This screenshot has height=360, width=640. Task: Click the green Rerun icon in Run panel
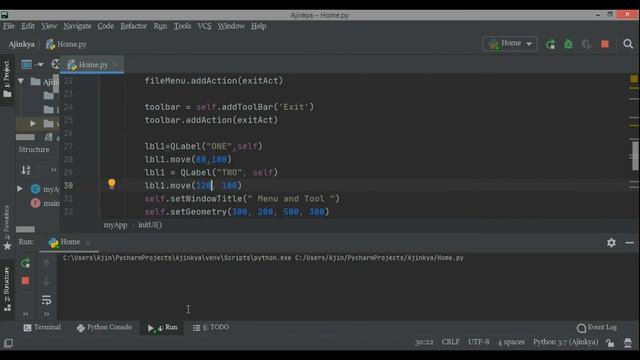(x=25, y=263)
